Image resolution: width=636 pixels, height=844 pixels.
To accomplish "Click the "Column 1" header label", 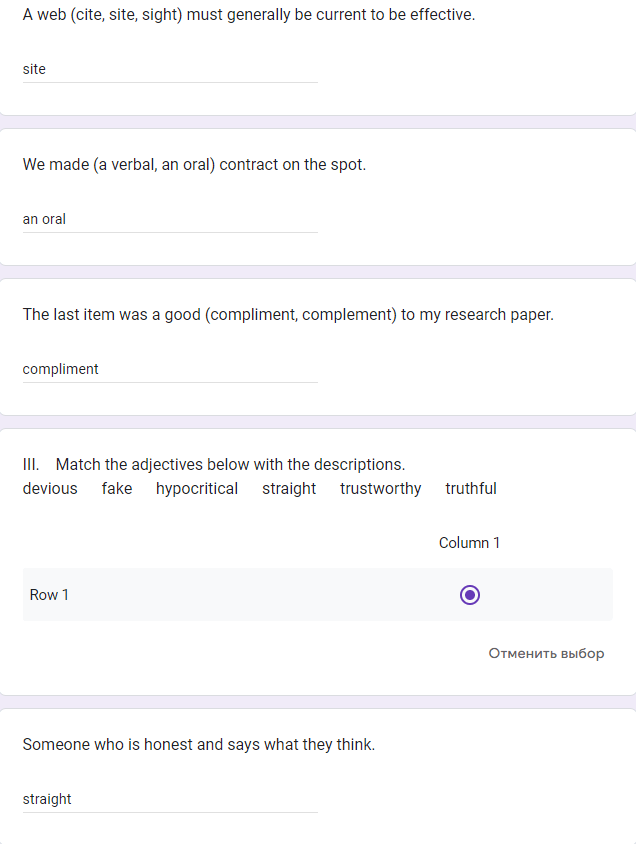I will click(x=469, y=543).
